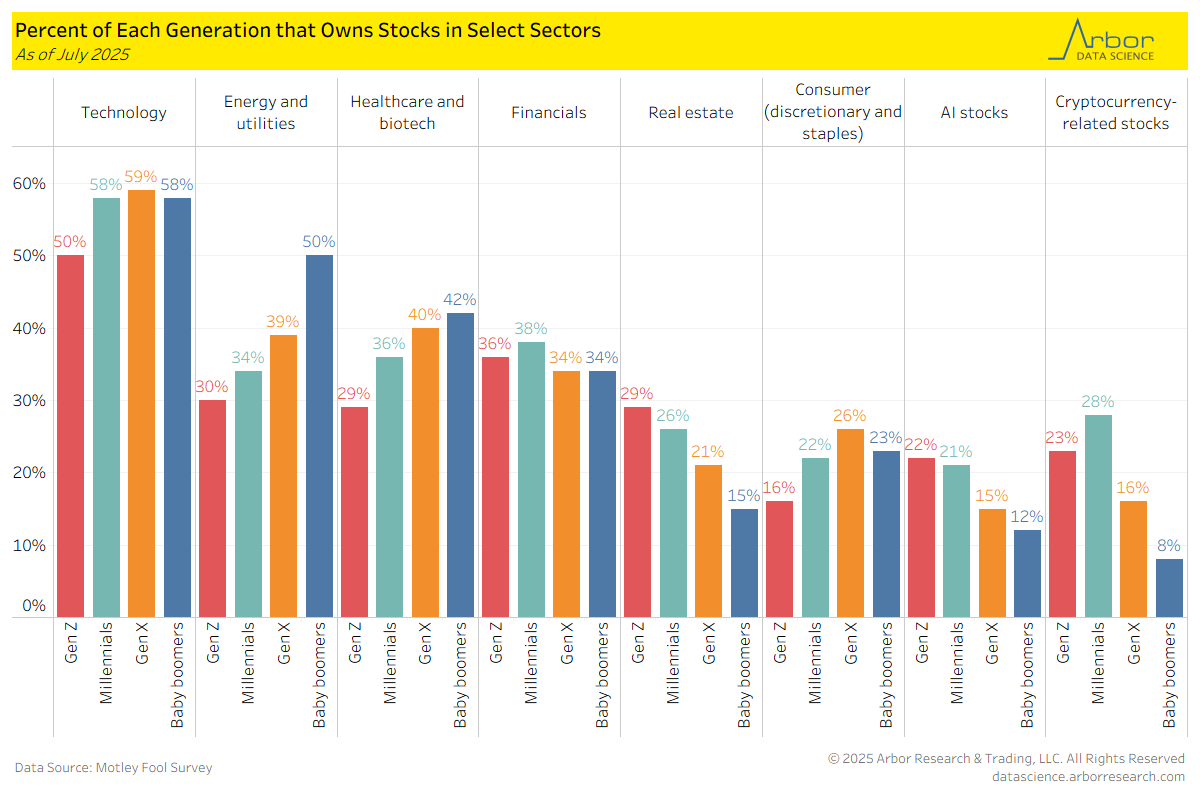The height and width of the screenshot is (800, 1200).
Task: Click the Gen Z 22% AI stocks bar
Action: [921, 537]
